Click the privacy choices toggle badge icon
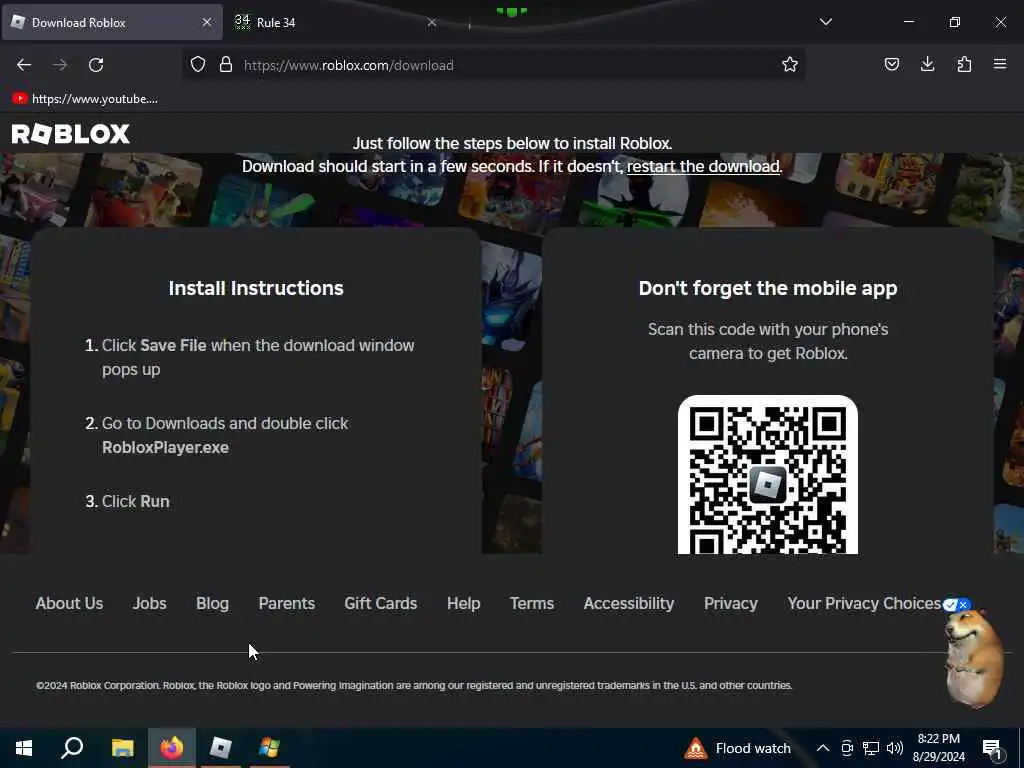The width and height of the screenshot is (1024, 768). pos(957,605)
